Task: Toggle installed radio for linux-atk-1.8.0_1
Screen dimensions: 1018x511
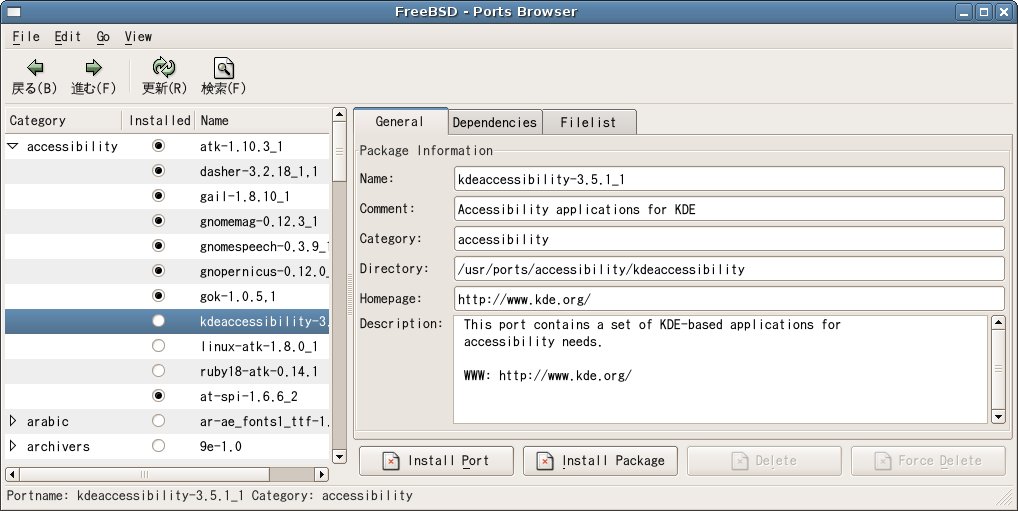Action: [x=158, y=346]
